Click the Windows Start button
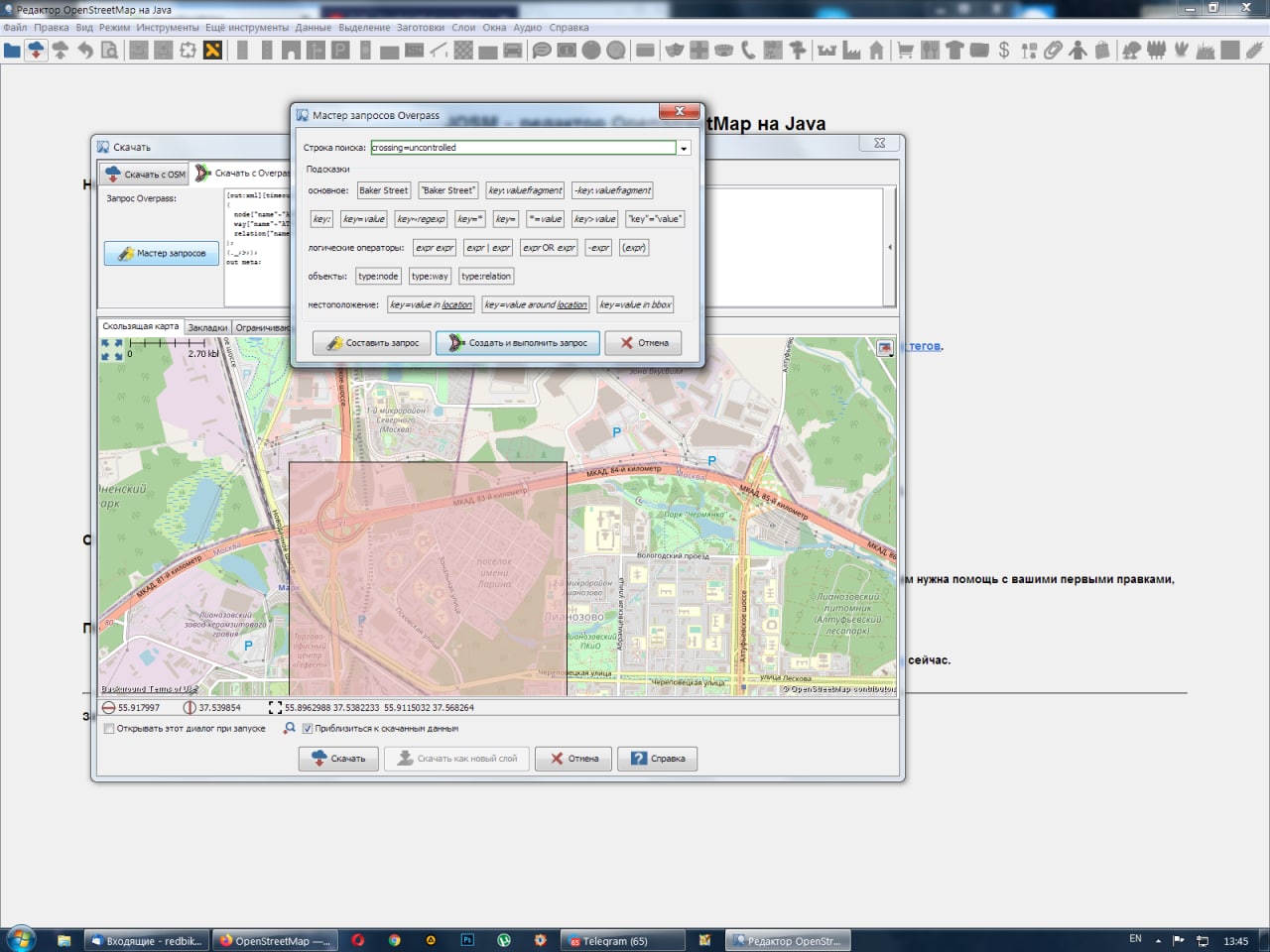 coord(20,938)
